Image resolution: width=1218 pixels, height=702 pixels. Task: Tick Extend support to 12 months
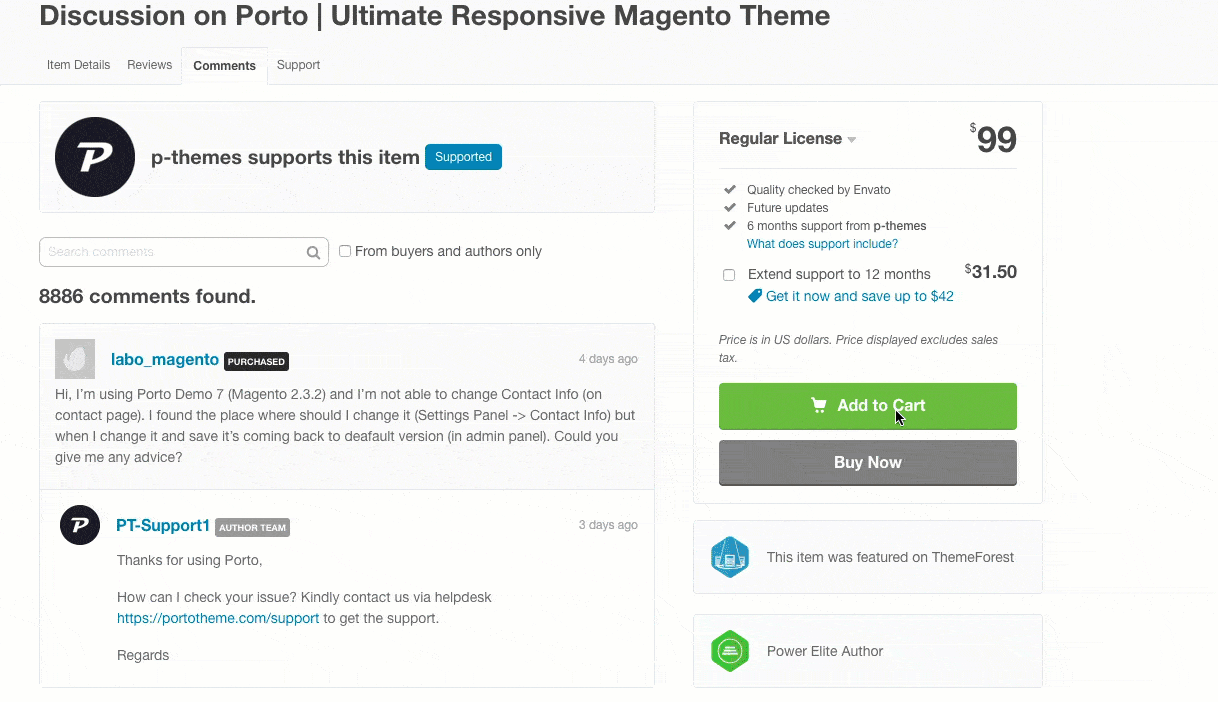point(729,275)
